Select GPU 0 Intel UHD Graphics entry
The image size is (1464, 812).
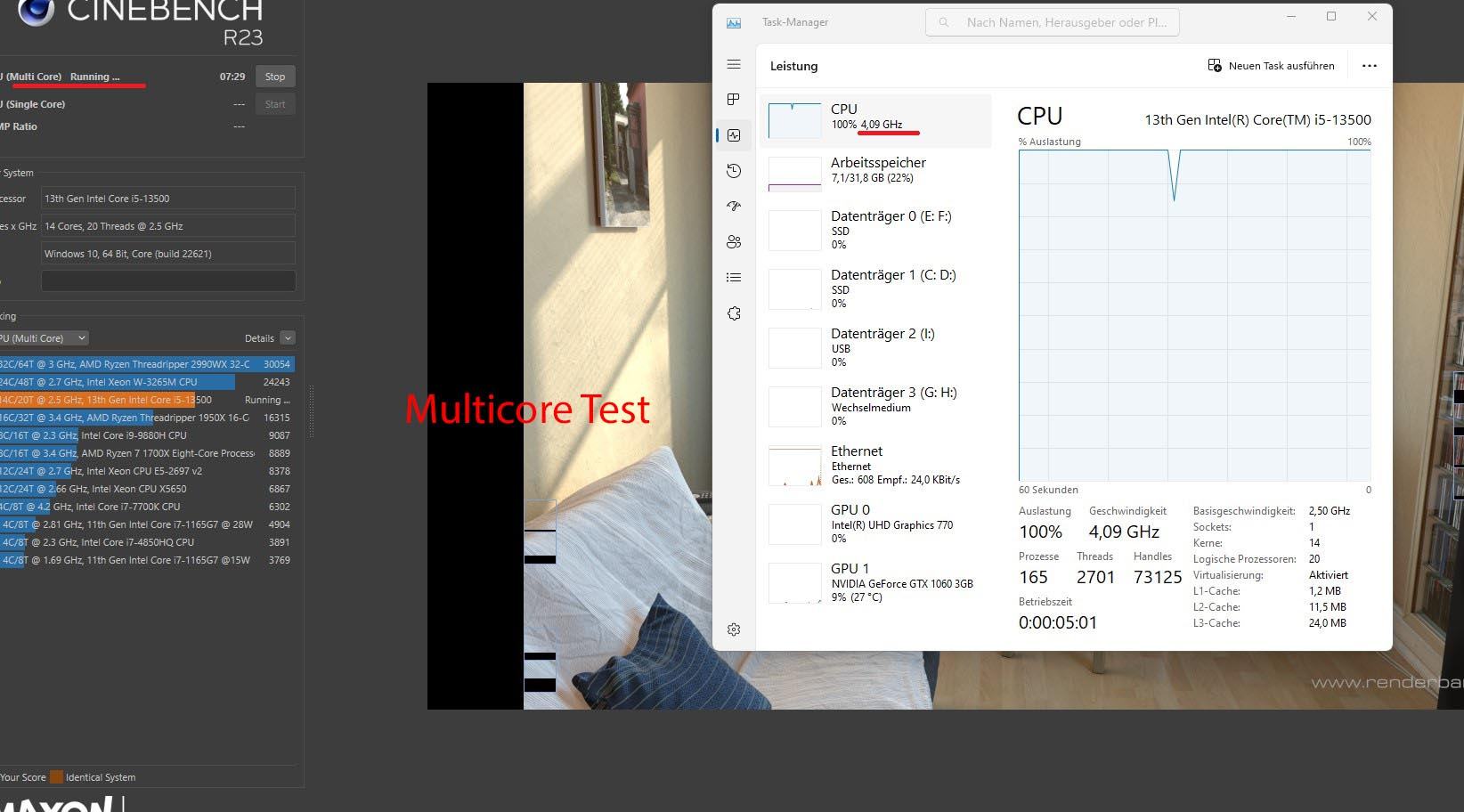(x=876, y=524)
